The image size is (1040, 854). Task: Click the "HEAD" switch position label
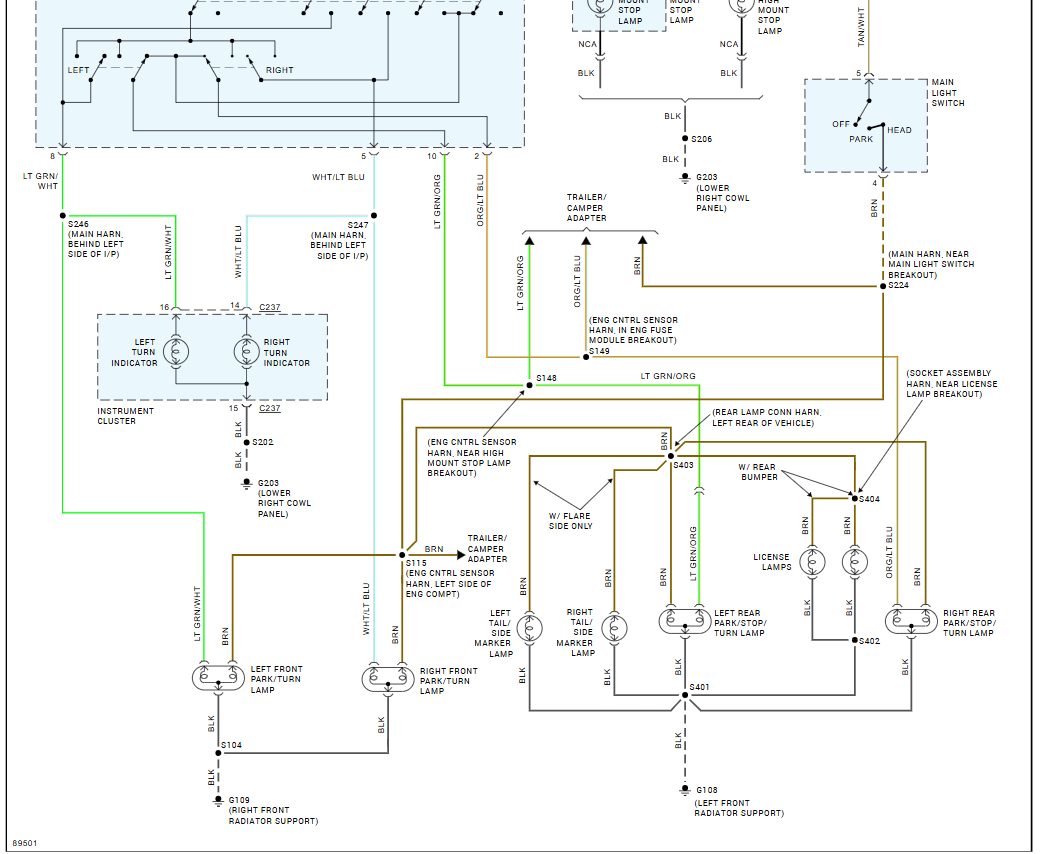pos(899,130)
